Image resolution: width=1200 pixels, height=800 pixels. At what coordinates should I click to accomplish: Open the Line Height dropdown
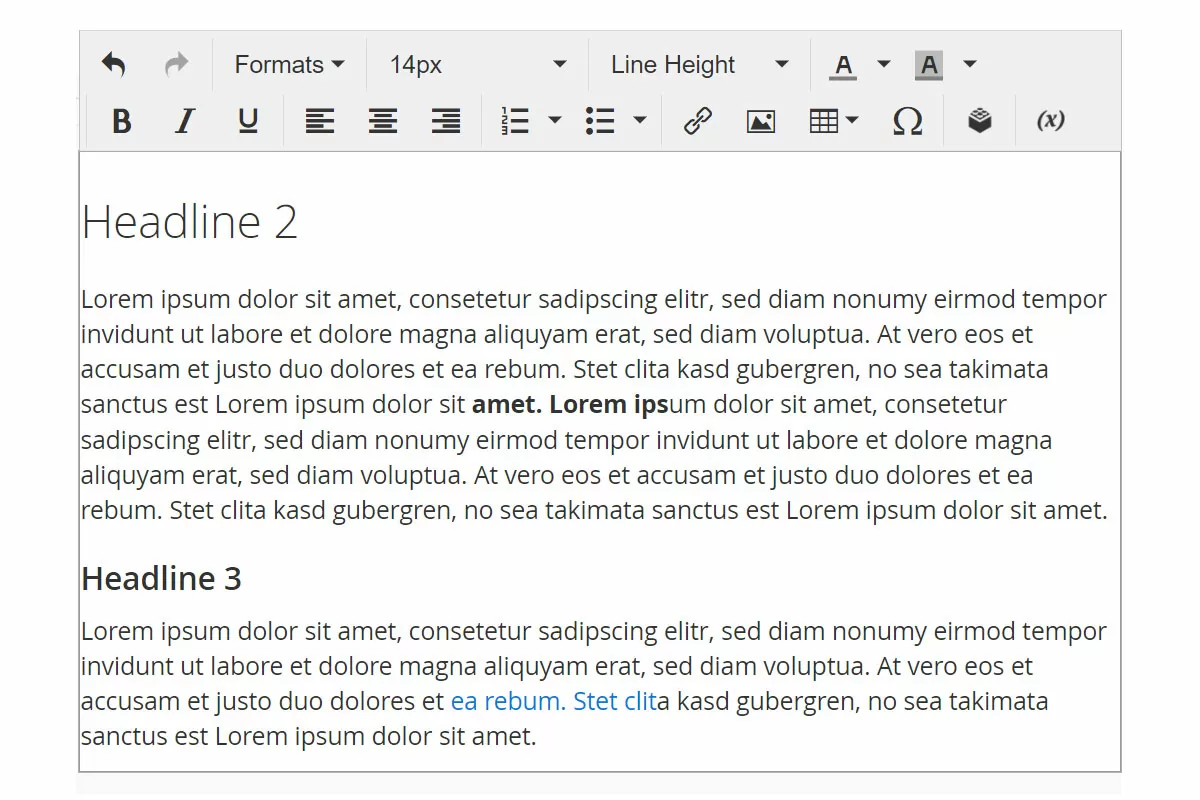coord(673,64)
